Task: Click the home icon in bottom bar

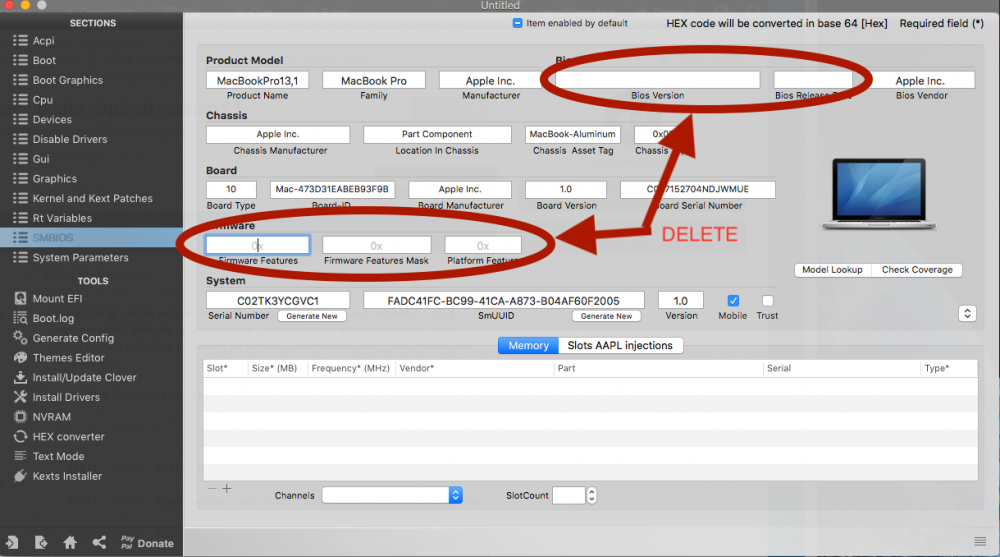Action: (70, 543)
